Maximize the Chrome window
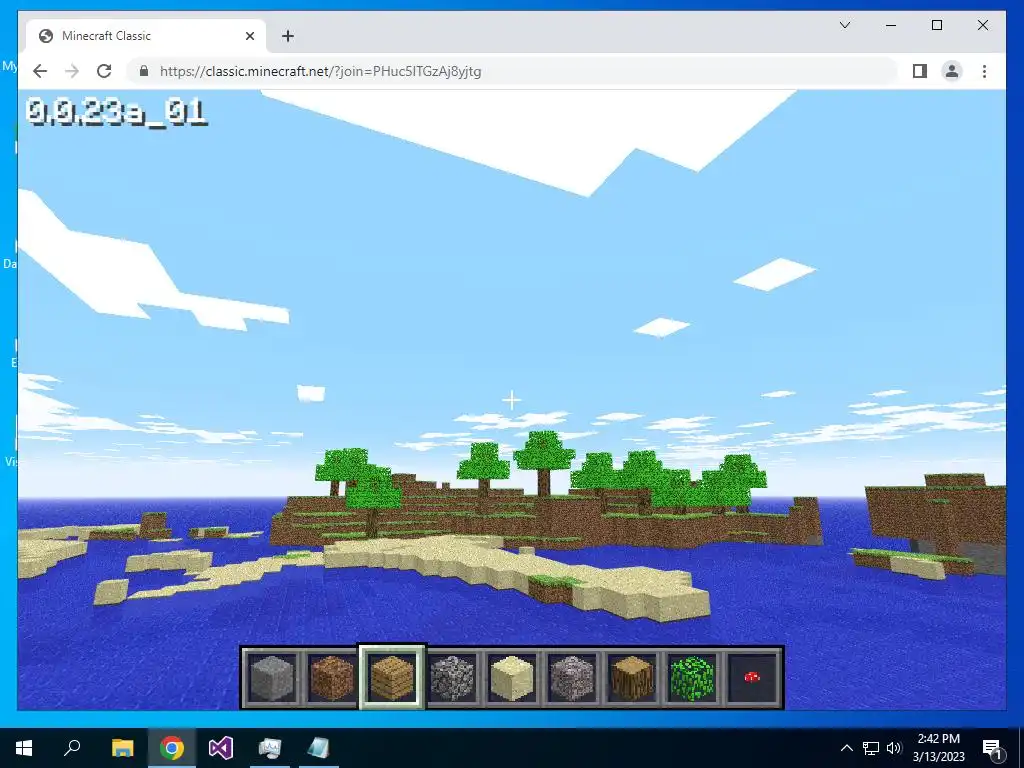Viewport: 1024px width, 768px height. pos(936,25)
